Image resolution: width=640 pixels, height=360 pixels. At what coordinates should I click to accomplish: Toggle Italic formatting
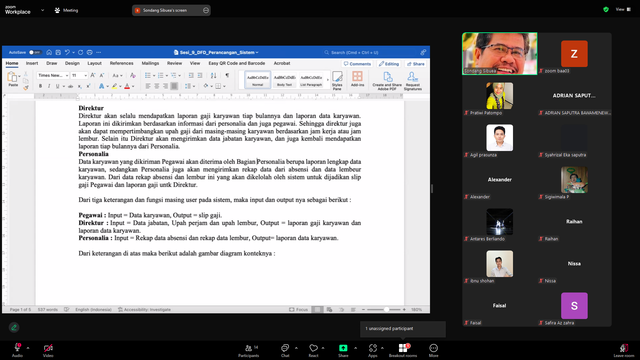pos(49,86)
